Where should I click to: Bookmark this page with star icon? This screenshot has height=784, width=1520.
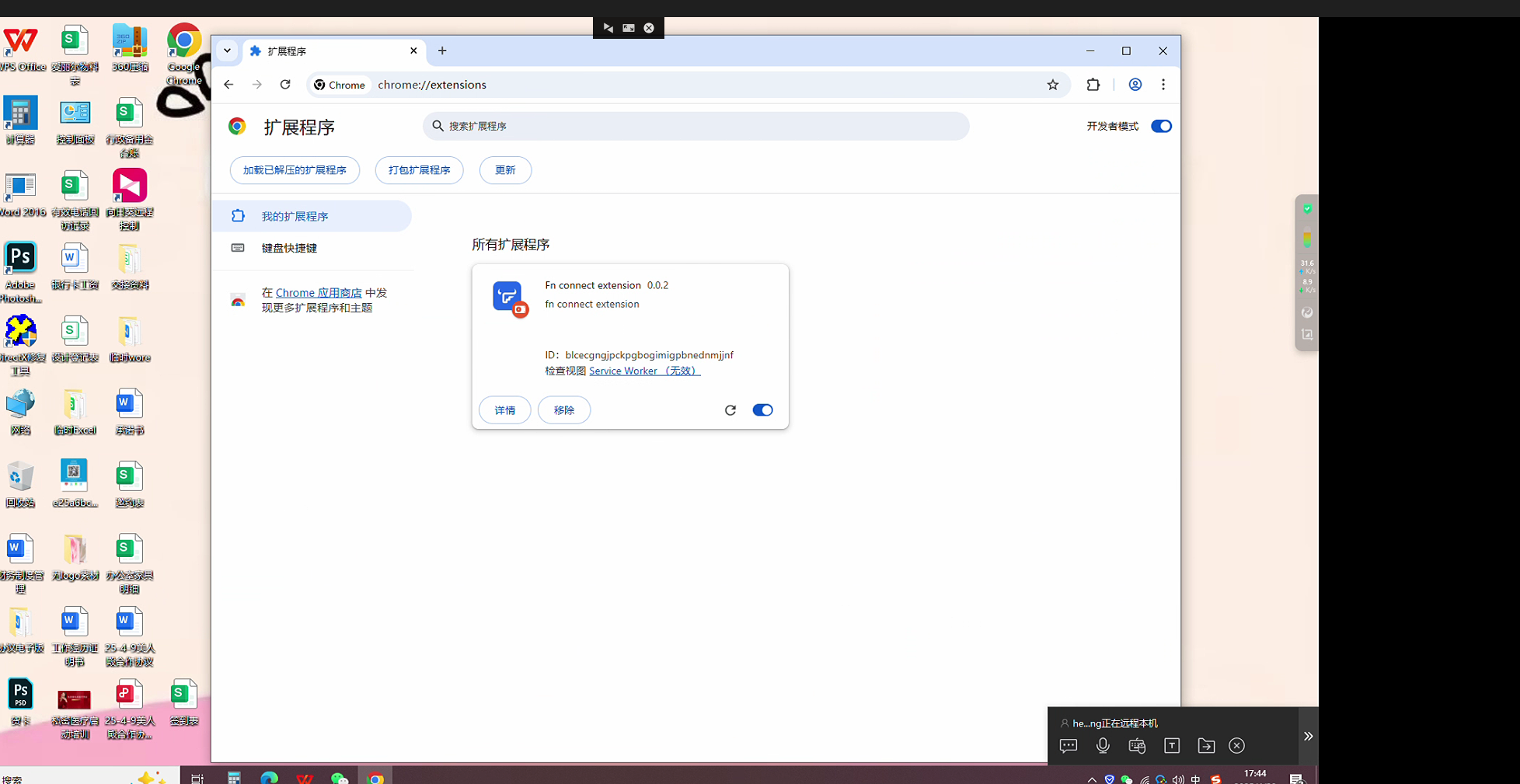pyautogui.click(x=1052, y=85)
